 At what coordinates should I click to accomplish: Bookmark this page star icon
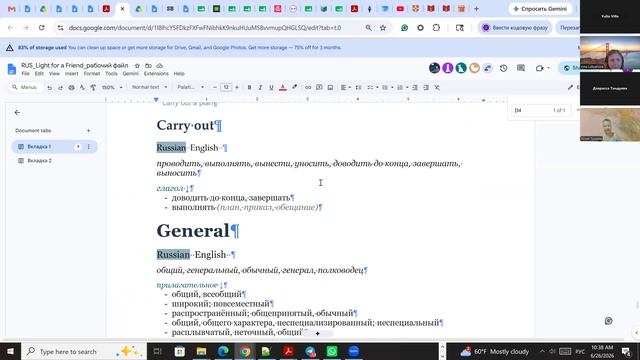(383, 28)
